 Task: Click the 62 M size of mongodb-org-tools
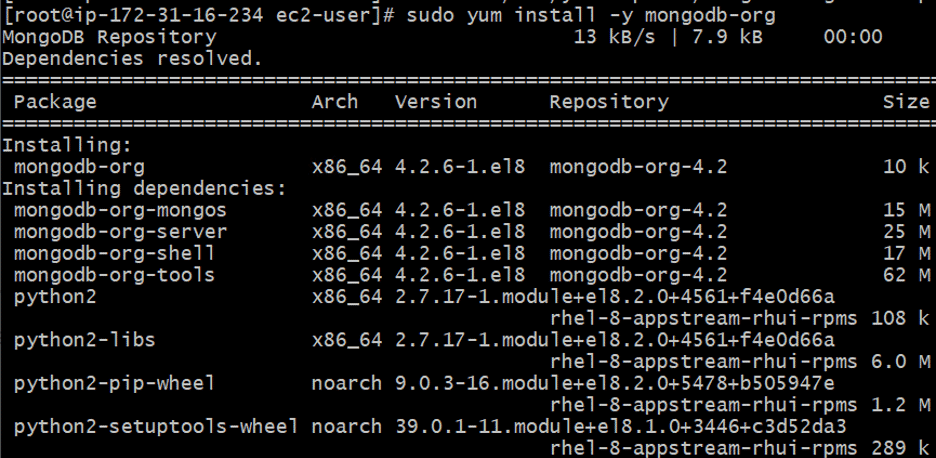point(907,275)
